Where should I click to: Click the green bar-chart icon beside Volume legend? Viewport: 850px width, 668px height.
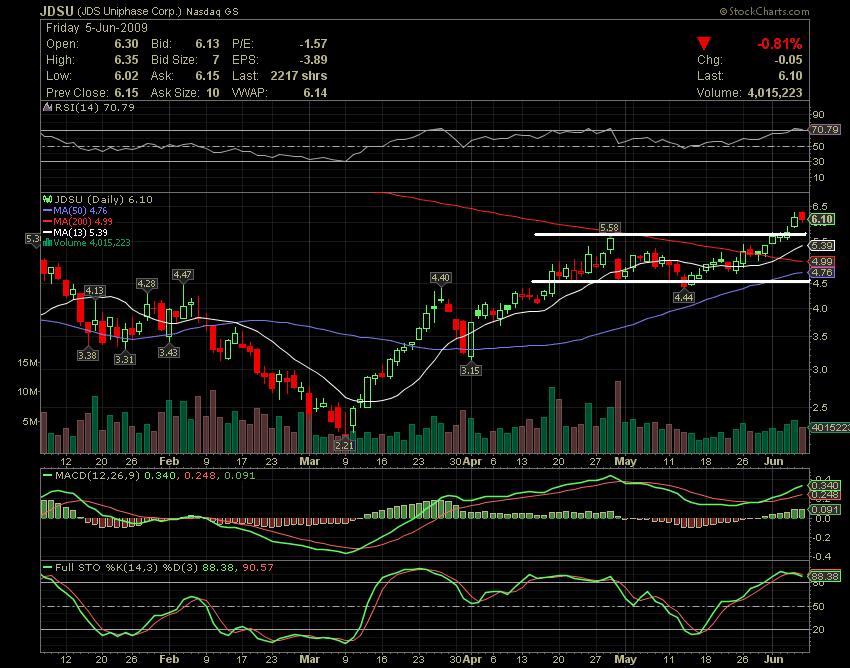48,242
